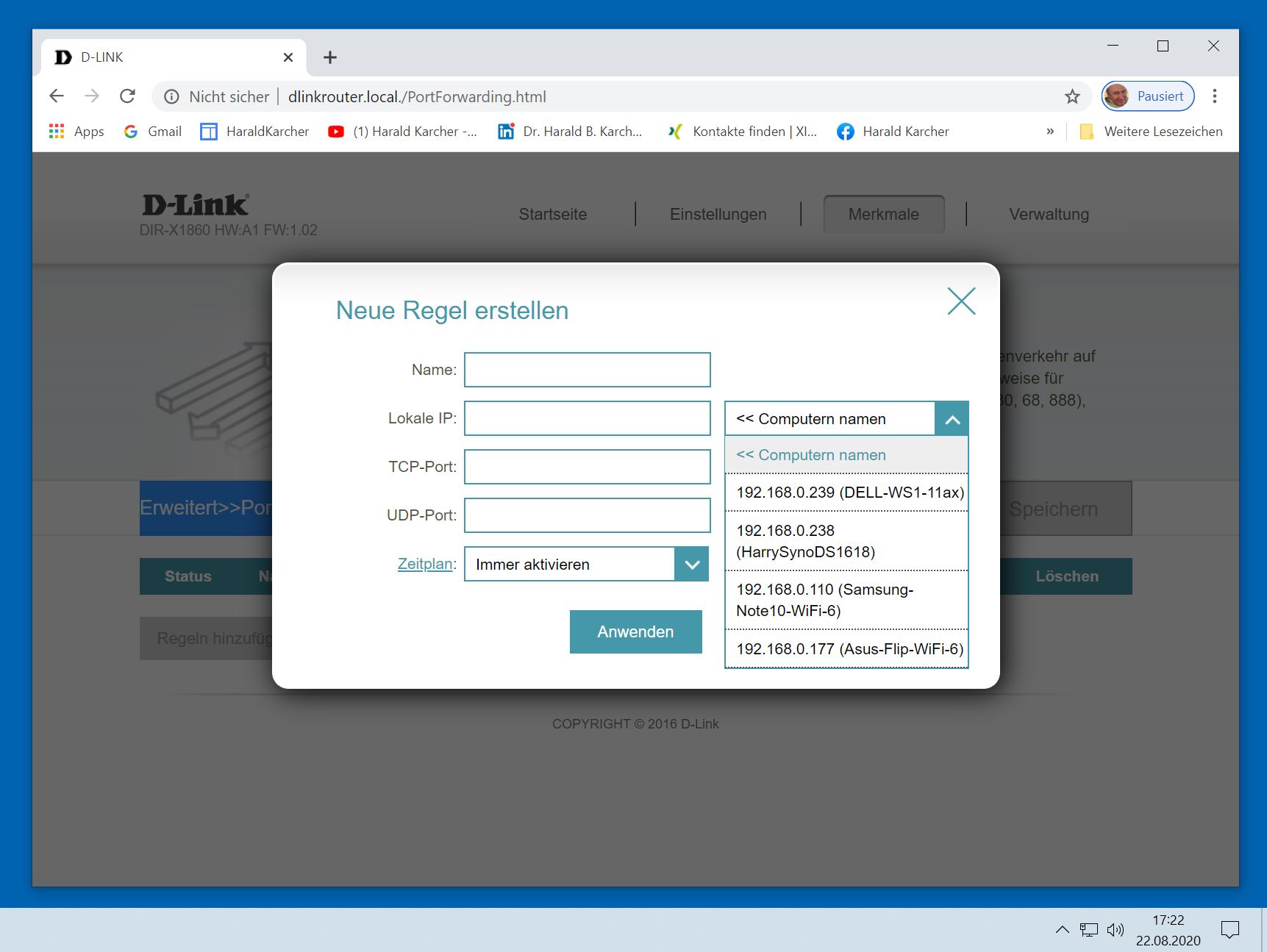1267x952 pixels.
Task: Close the Neue Regel erstellen dialog
Action: pos(961,301)
